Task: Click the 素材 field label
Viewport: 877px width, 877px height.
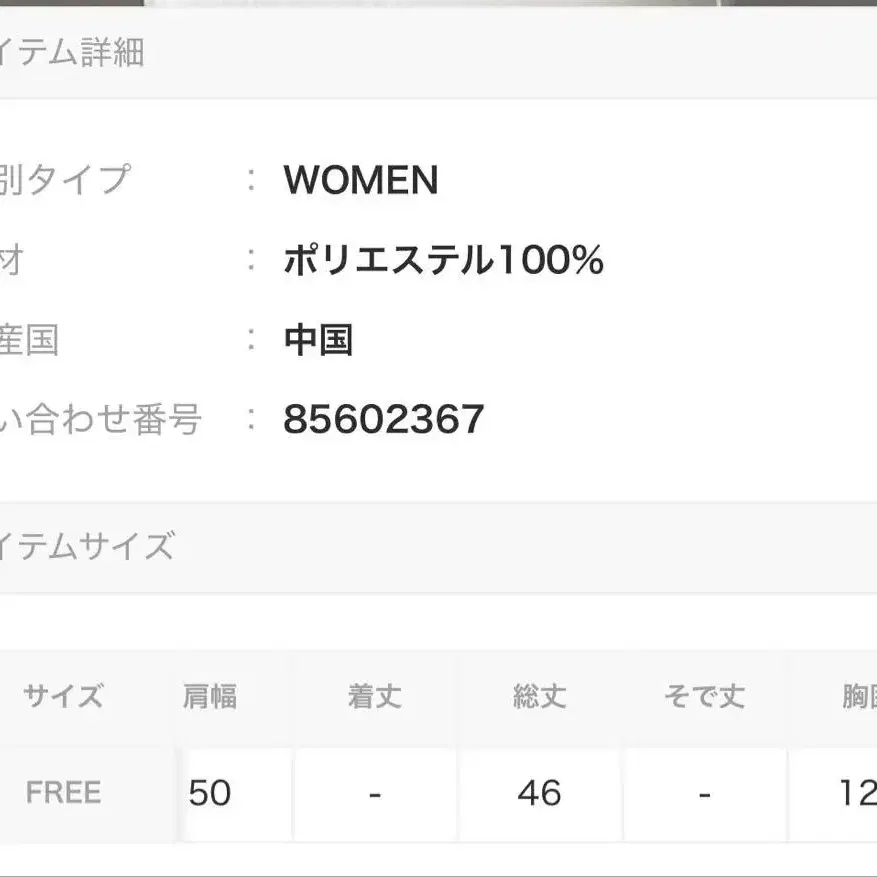Action: tap(12, 261)
